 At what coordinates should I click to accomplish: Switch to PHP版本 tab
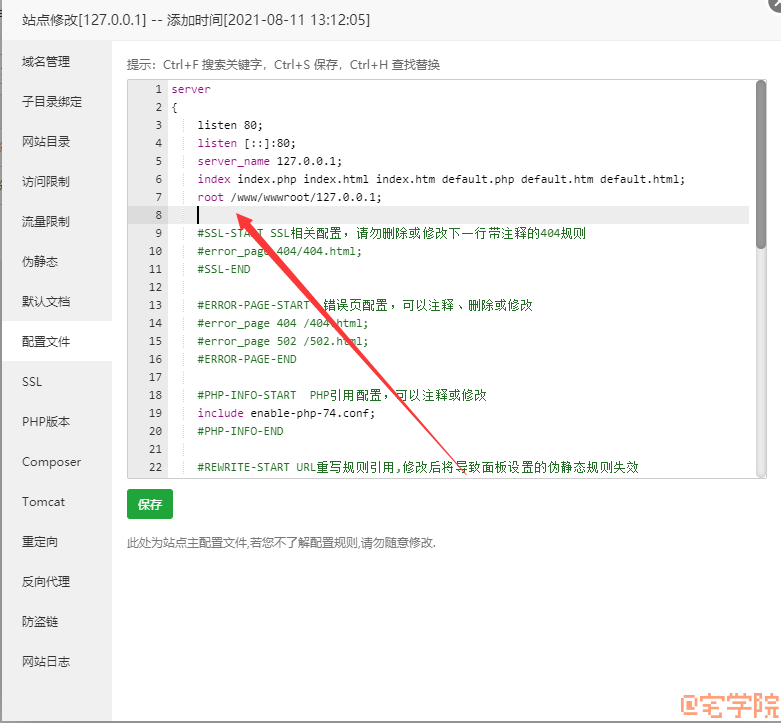[46, 422]
